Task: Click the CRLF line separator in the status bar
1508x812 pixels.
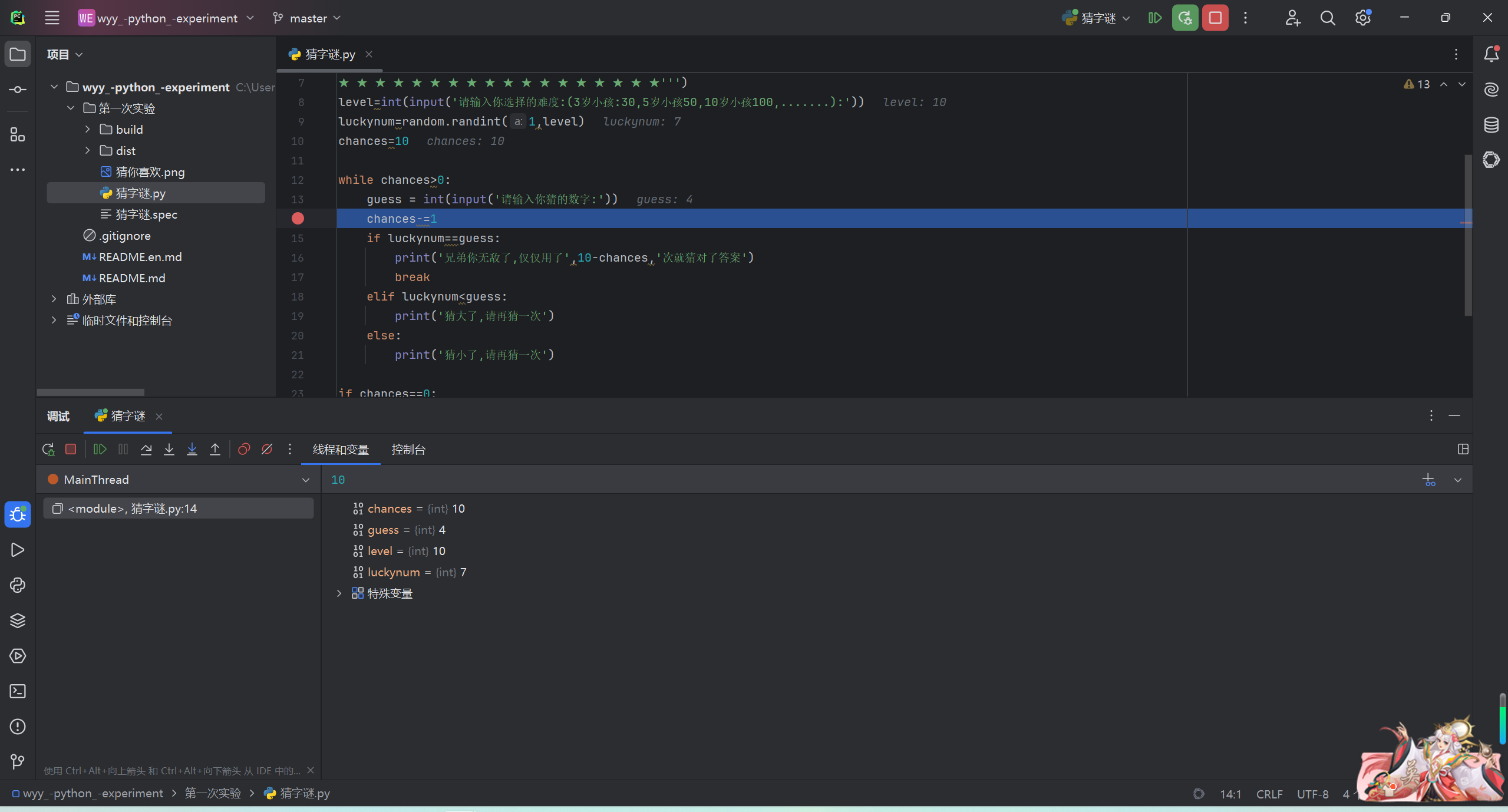Action: coord(1269,794)
